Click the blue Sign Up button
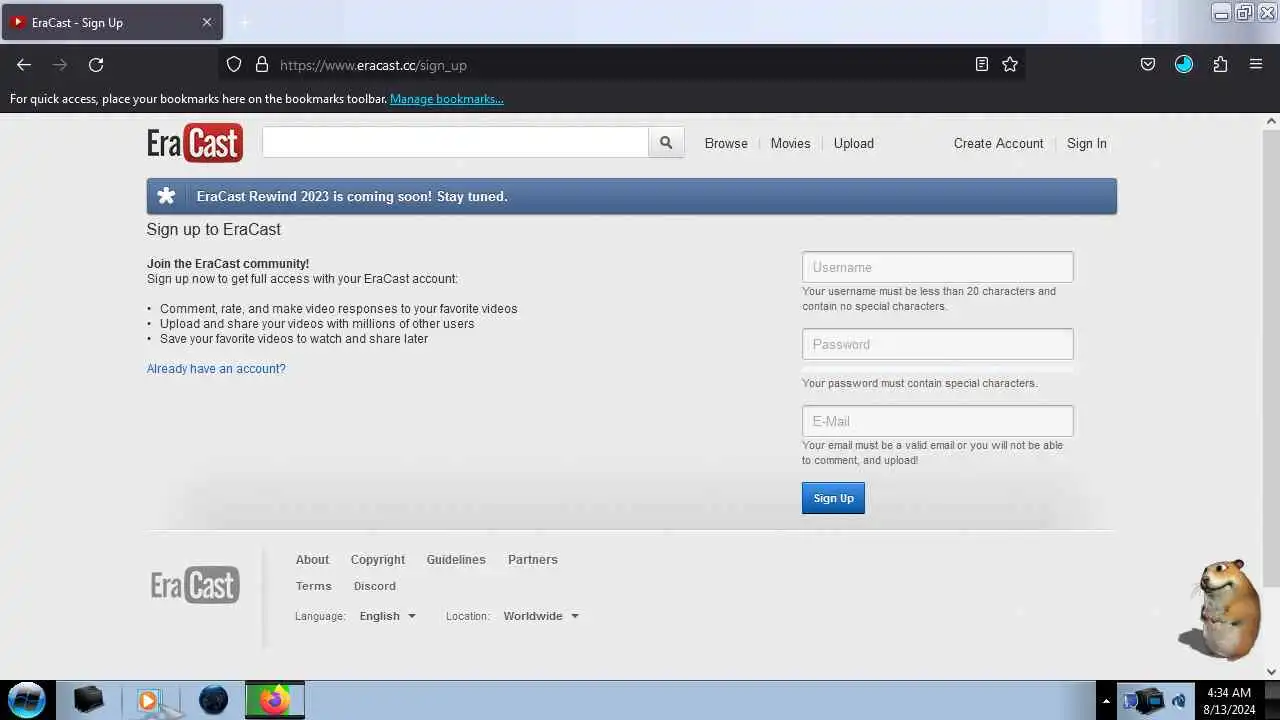1280x720 pixels. (x=833, y=498)
